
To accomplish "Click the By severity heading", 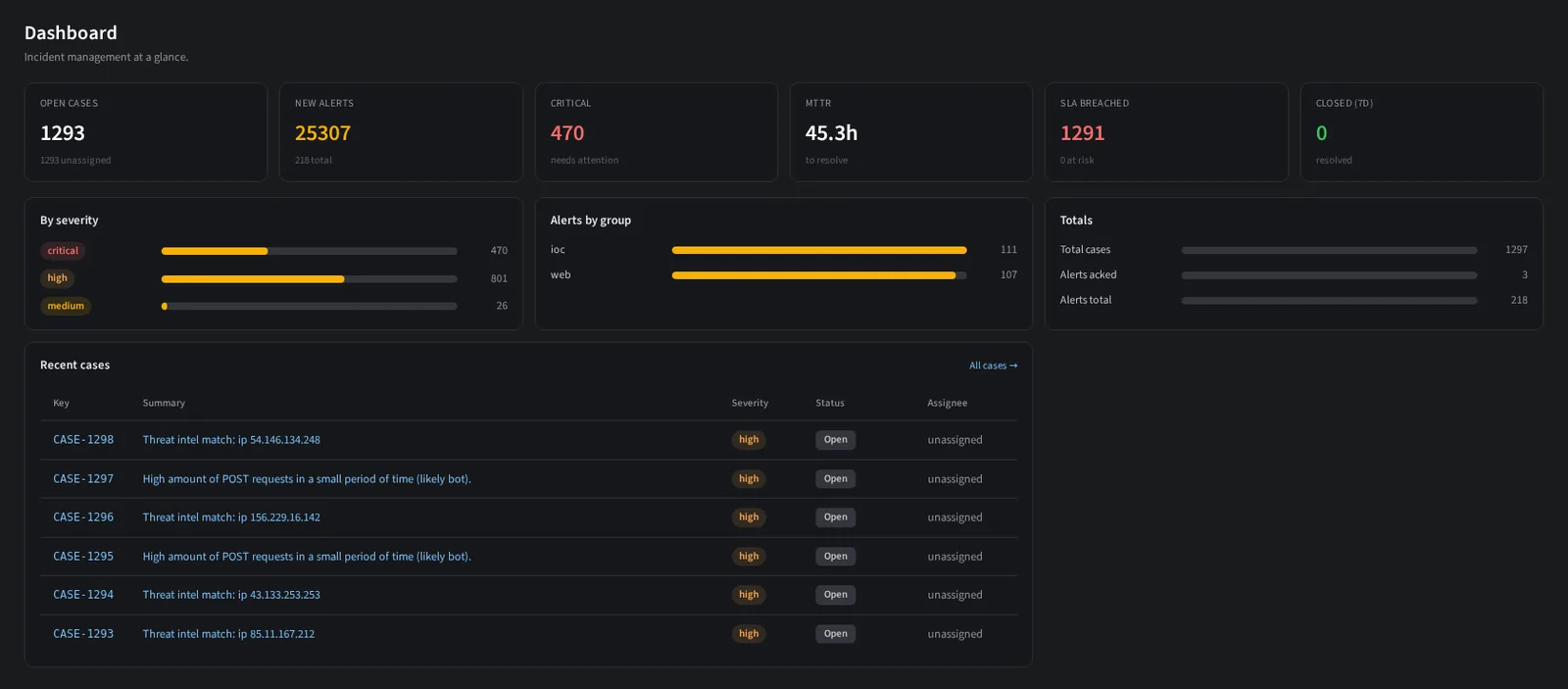I will coord(69,221).
